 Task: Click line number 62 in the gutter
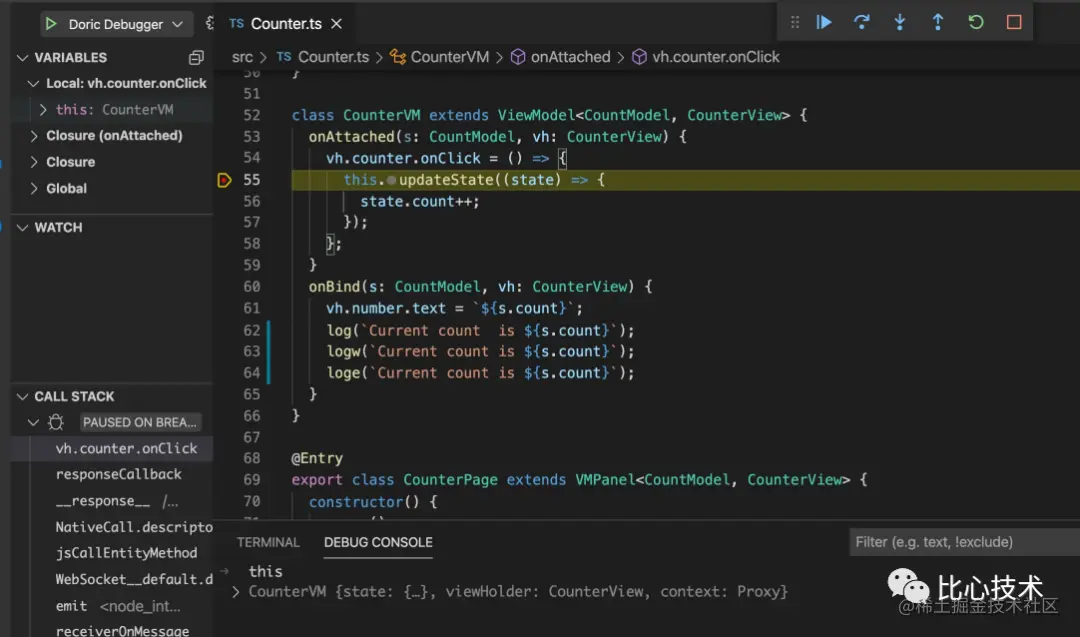click(x=251, y=331)
